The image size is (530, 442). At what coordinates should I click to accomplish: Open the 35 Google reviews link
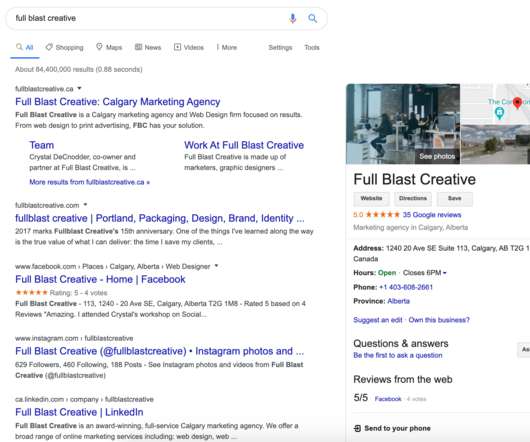432,215
